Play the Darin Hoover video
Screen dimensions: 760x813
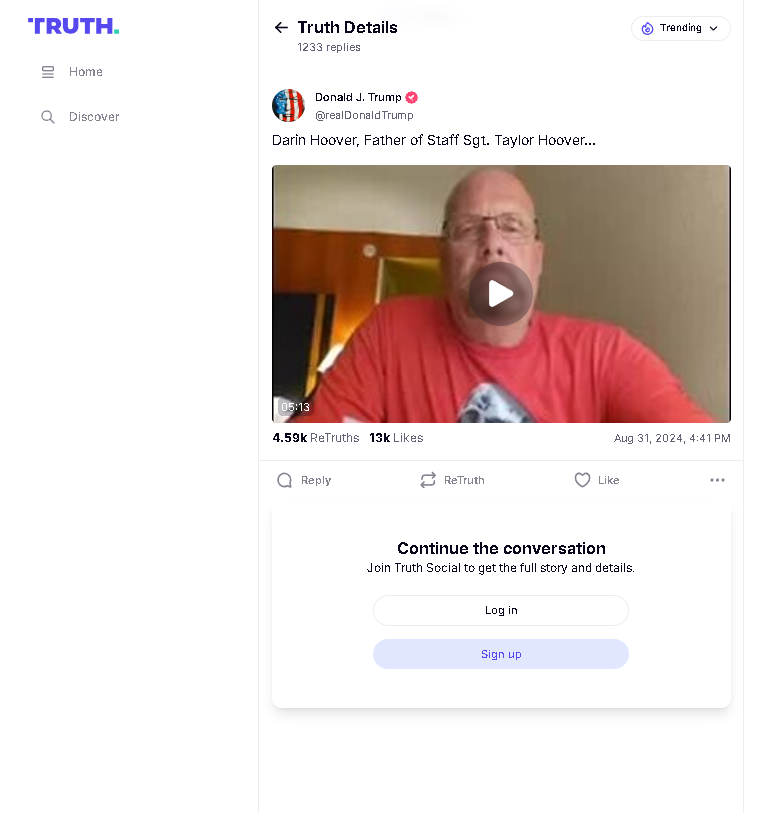pyautogui.click(x=501, y=294)
